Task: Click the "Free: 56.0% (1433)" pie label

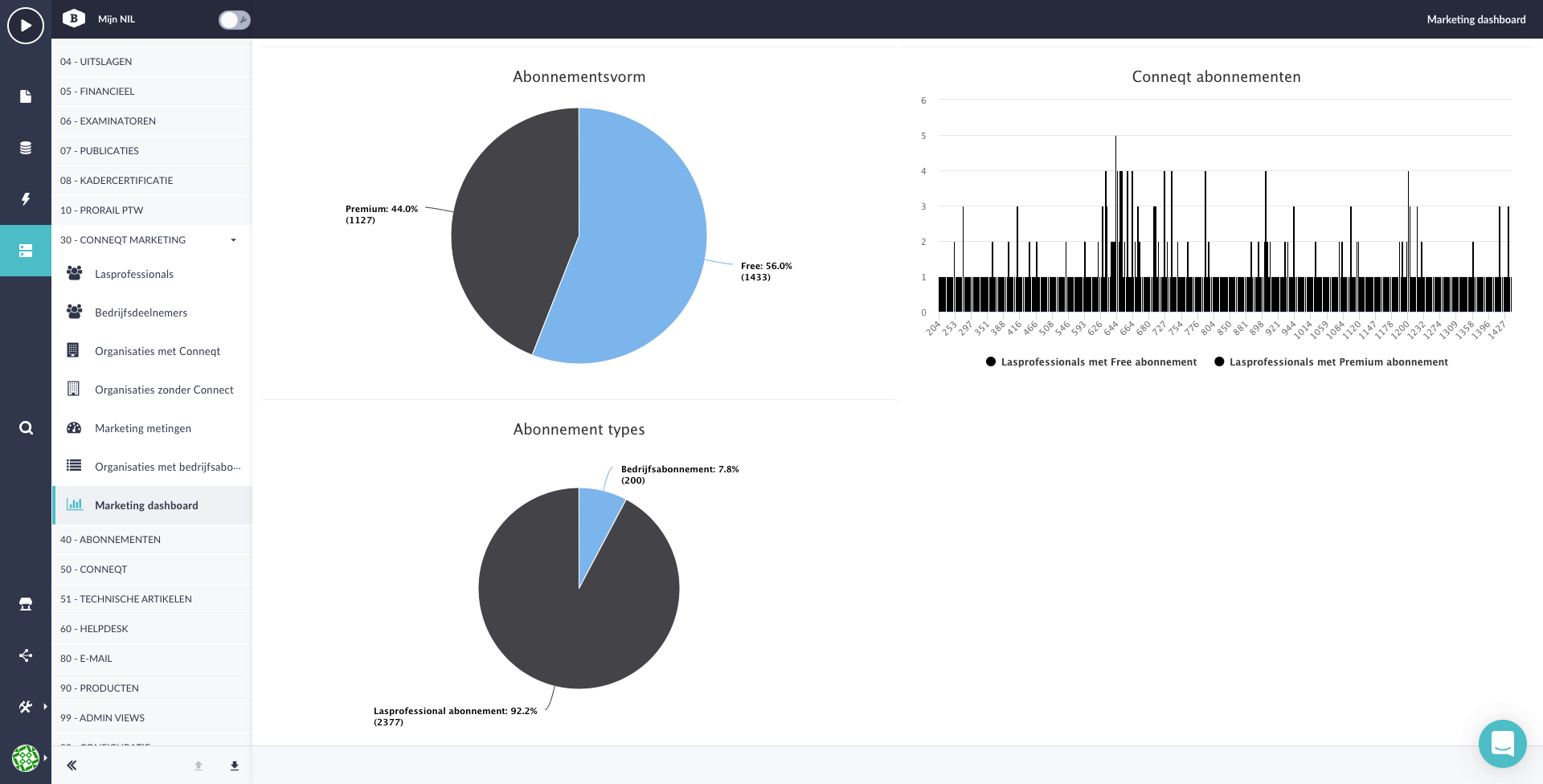Action: (x=767, y=272)
